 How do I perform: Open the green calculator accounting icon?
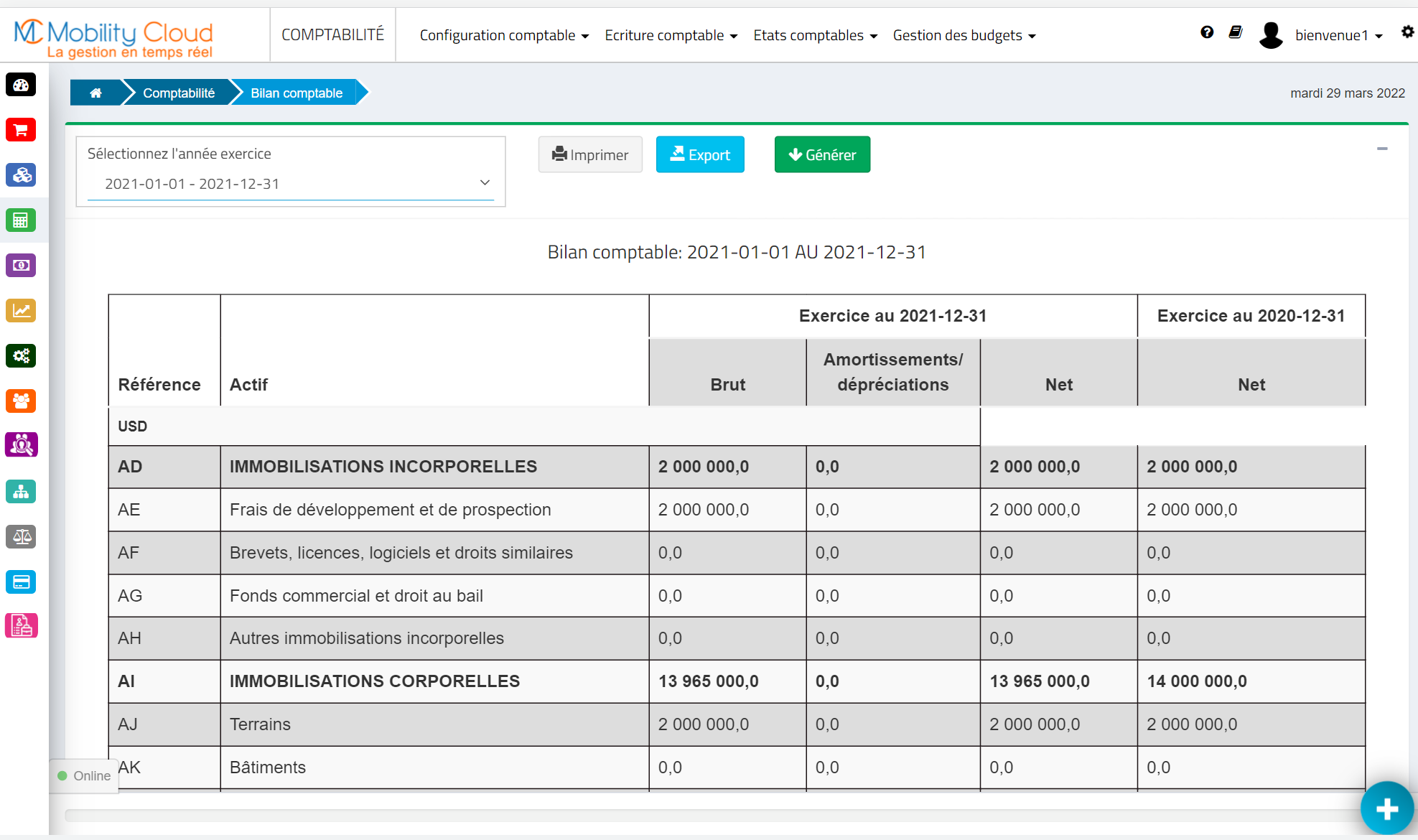(x=21, y=220)
